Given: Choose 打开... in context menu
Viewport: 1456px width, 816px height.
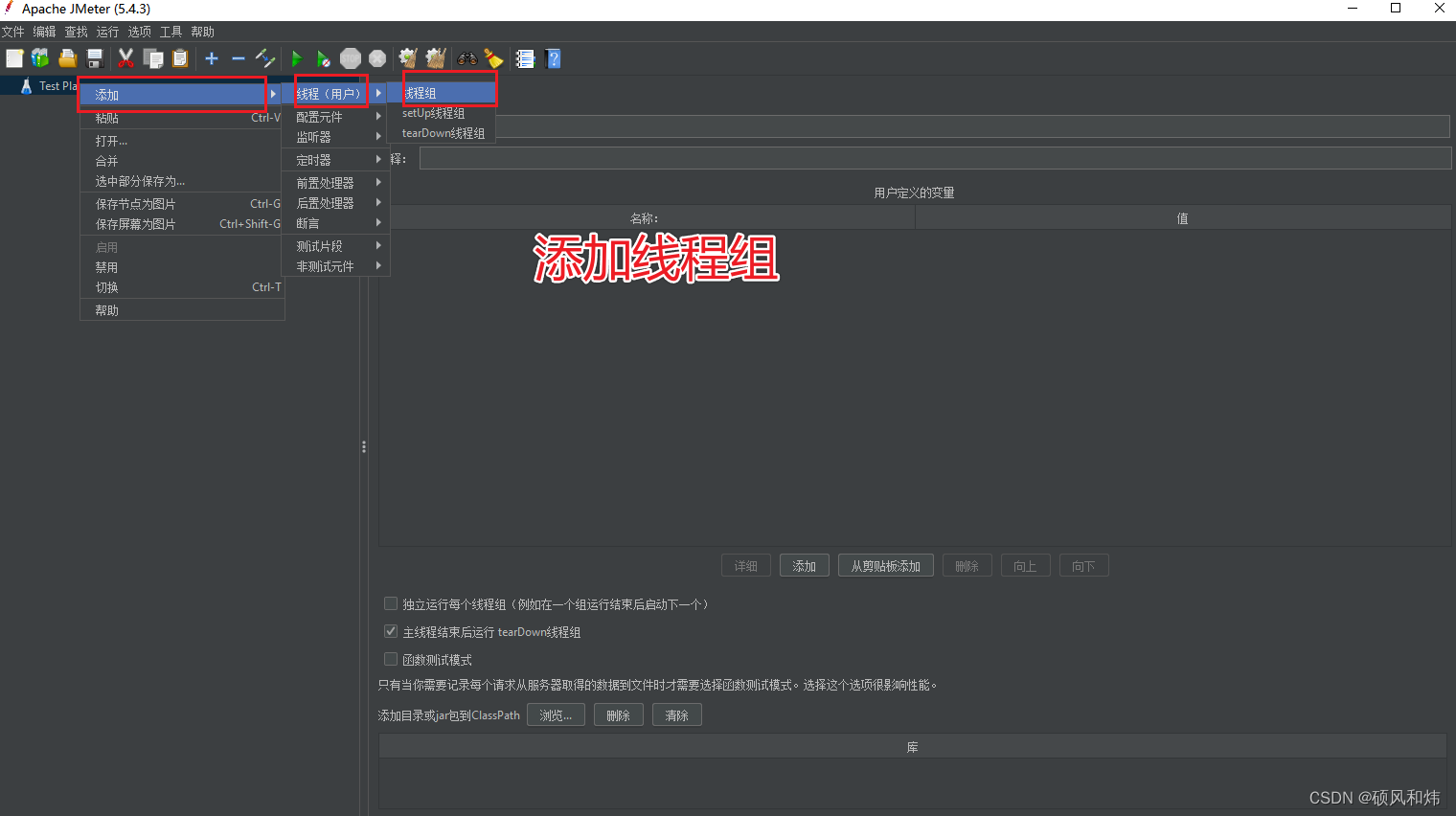Looking at the screenshot, I should [182, 141].
